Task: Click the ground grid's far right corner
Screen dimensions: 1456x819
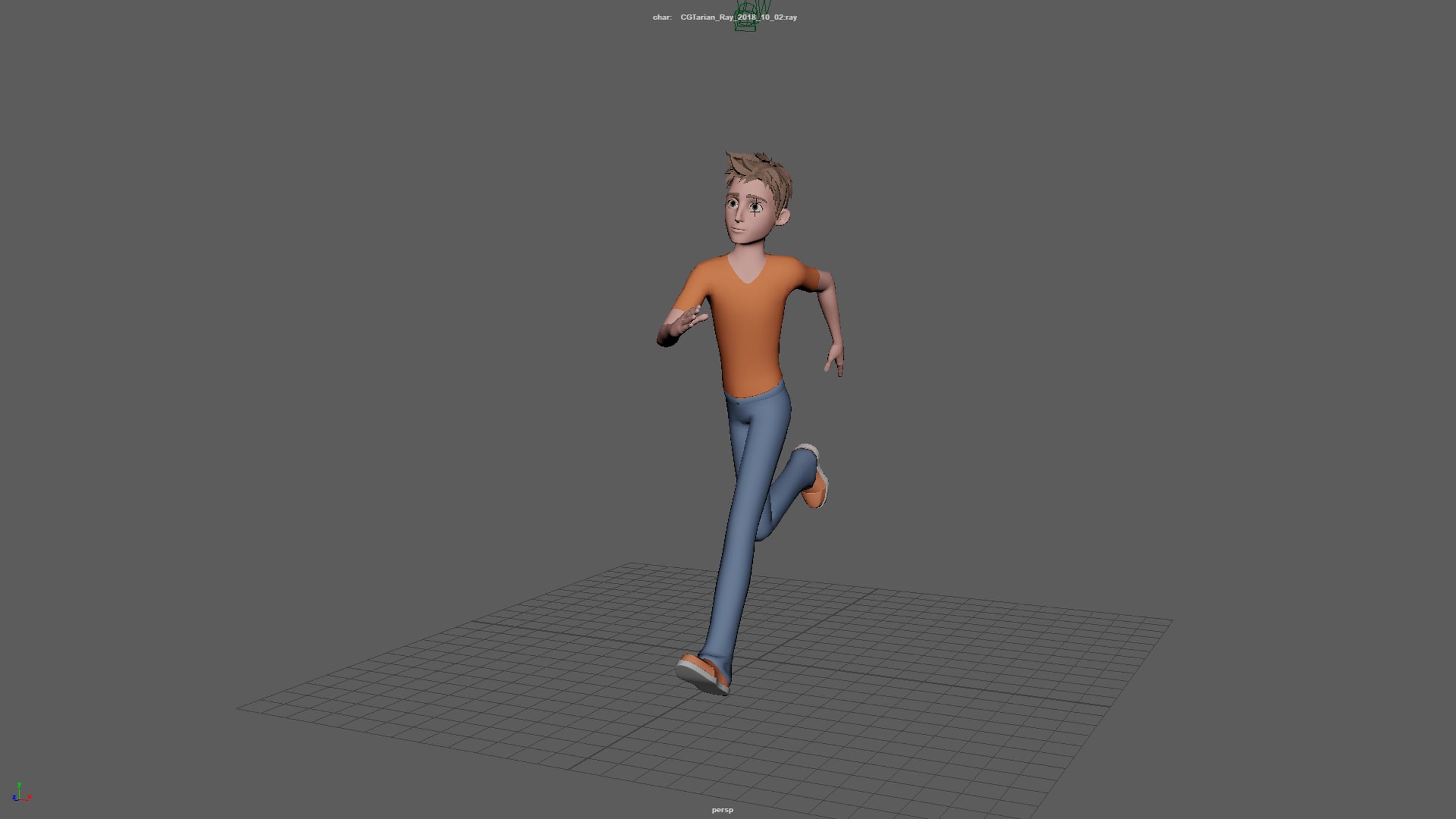Action: 1171,621
